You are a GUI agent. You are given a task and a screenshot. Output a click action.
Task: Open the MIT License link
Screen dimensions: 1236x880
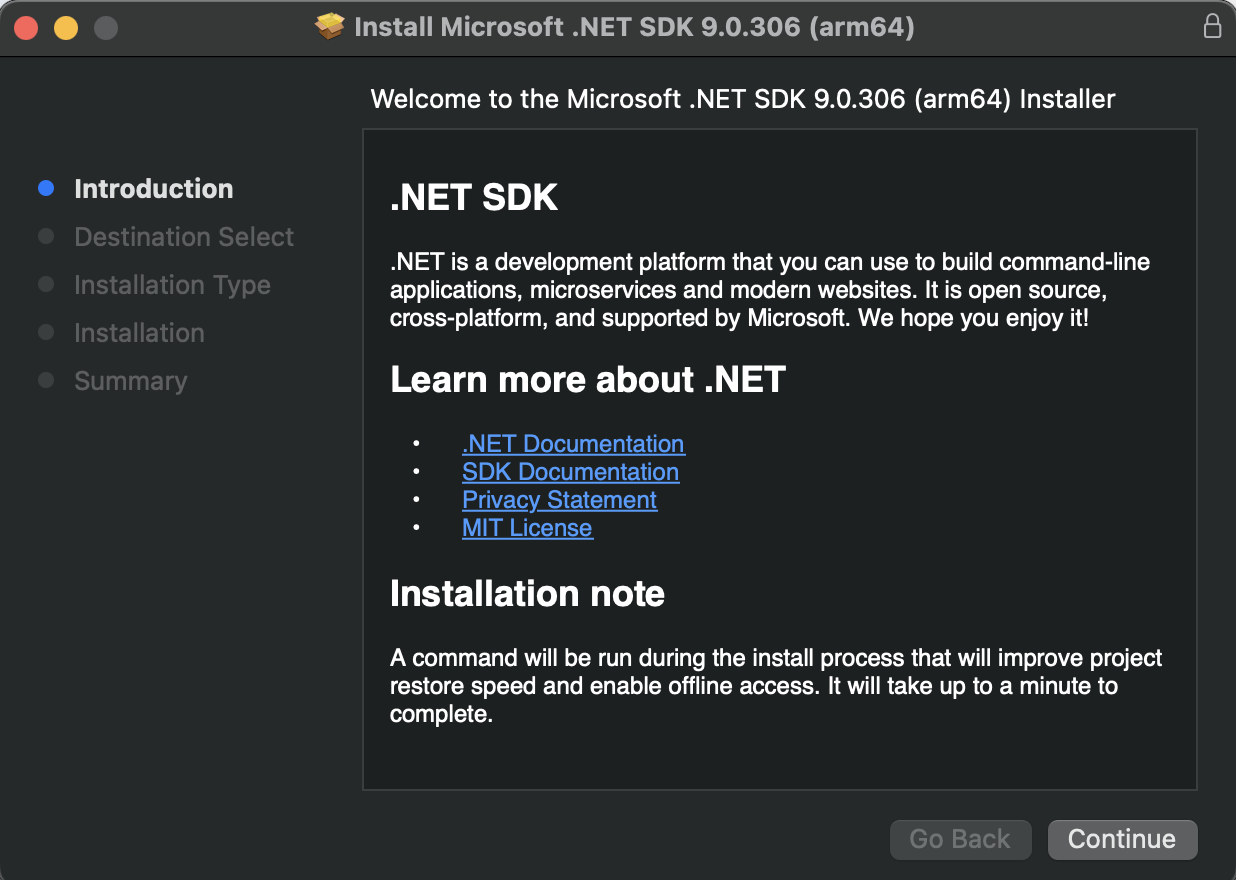[x=527, y=527]
